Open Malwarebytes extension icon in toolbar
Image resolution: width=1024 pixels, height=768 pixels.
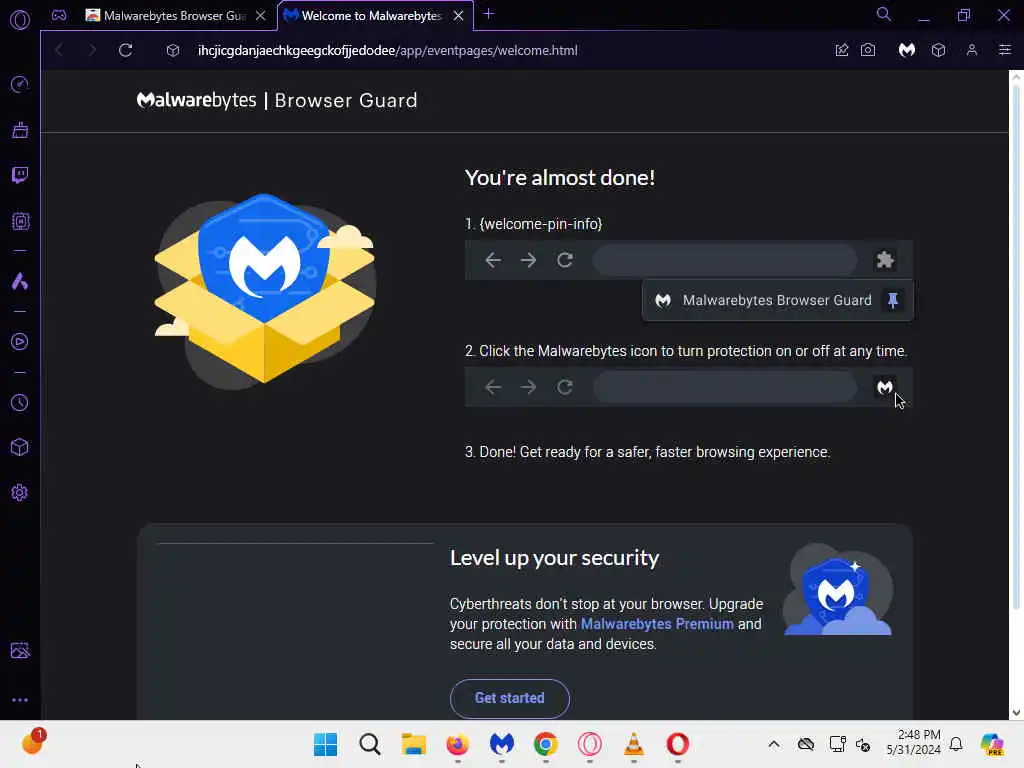(906, 50)
